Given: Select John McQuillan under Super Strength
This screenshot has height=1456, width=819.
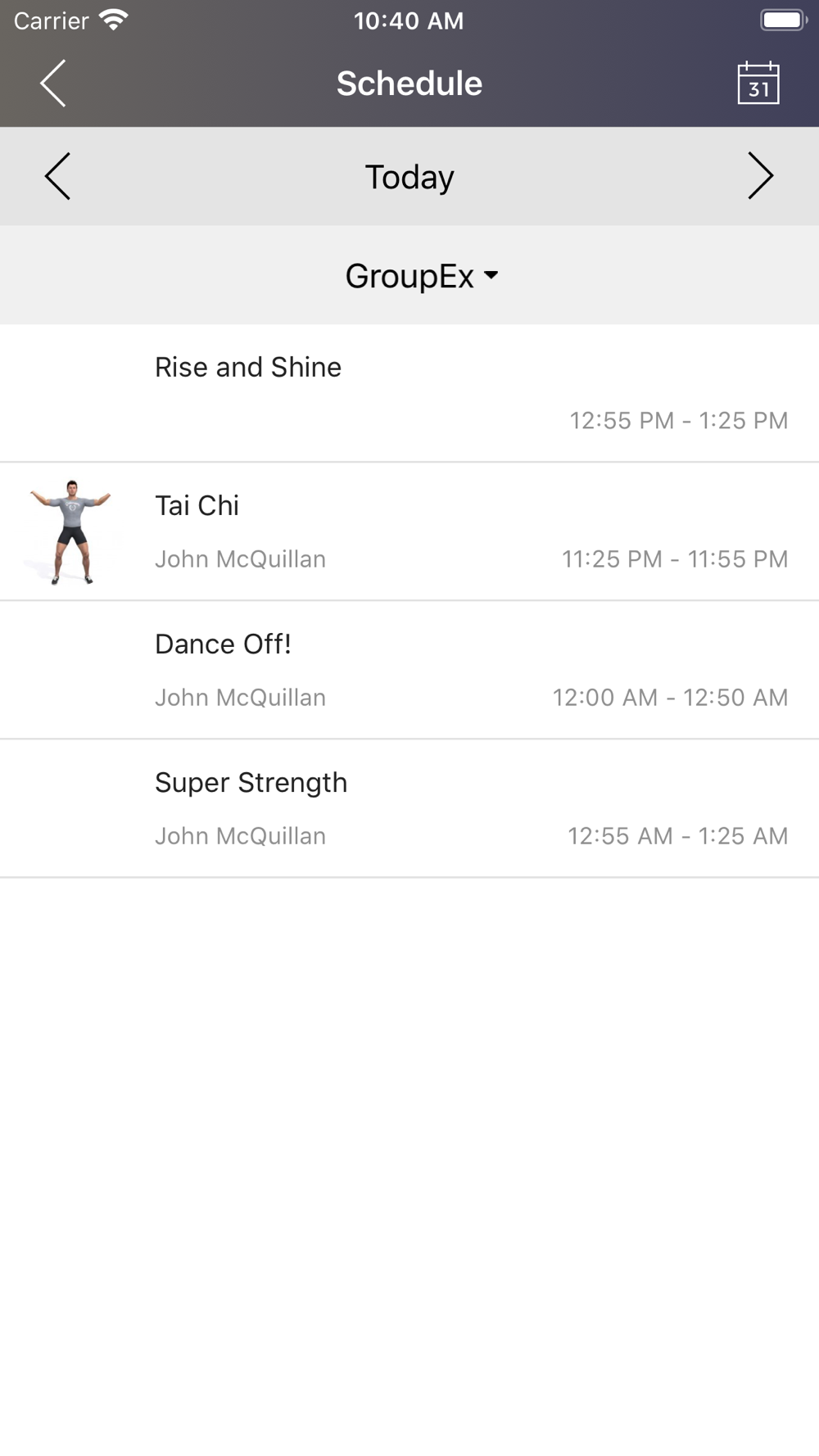Looking at the screenshot, I should coord(241,835).
